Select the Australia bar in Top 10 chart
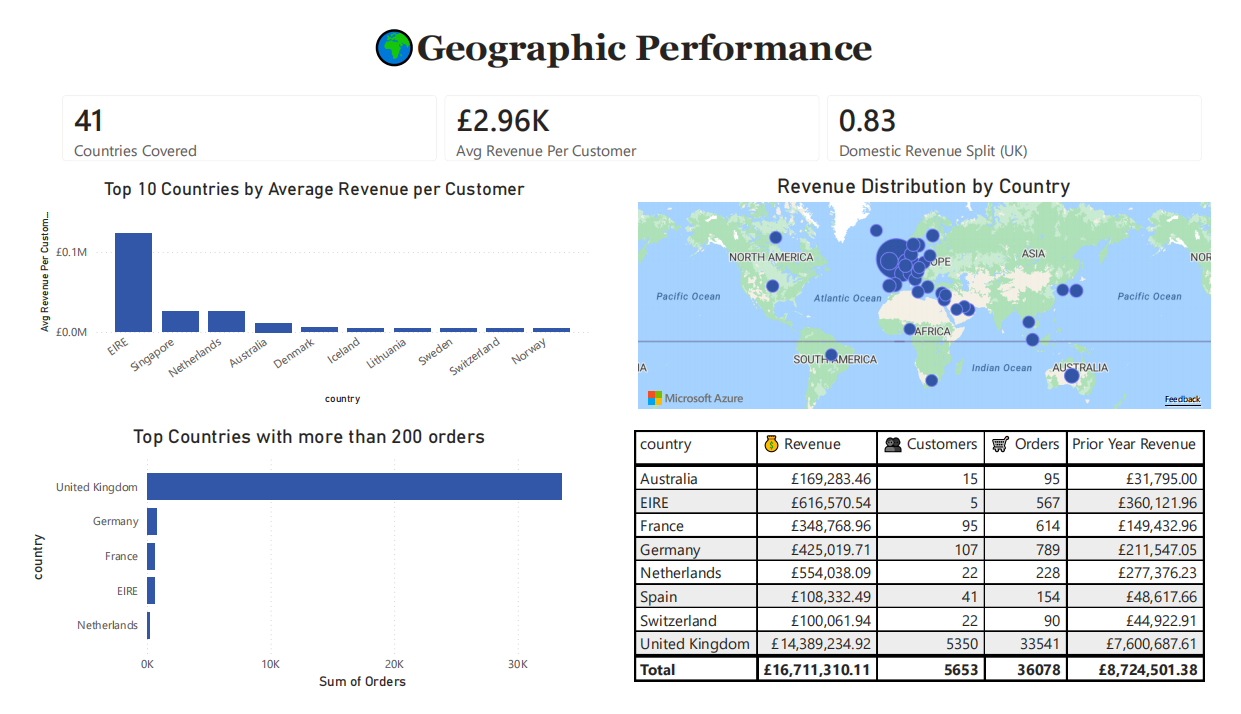The height and width of the screenshot is (714, 1241). coord(273,327)
